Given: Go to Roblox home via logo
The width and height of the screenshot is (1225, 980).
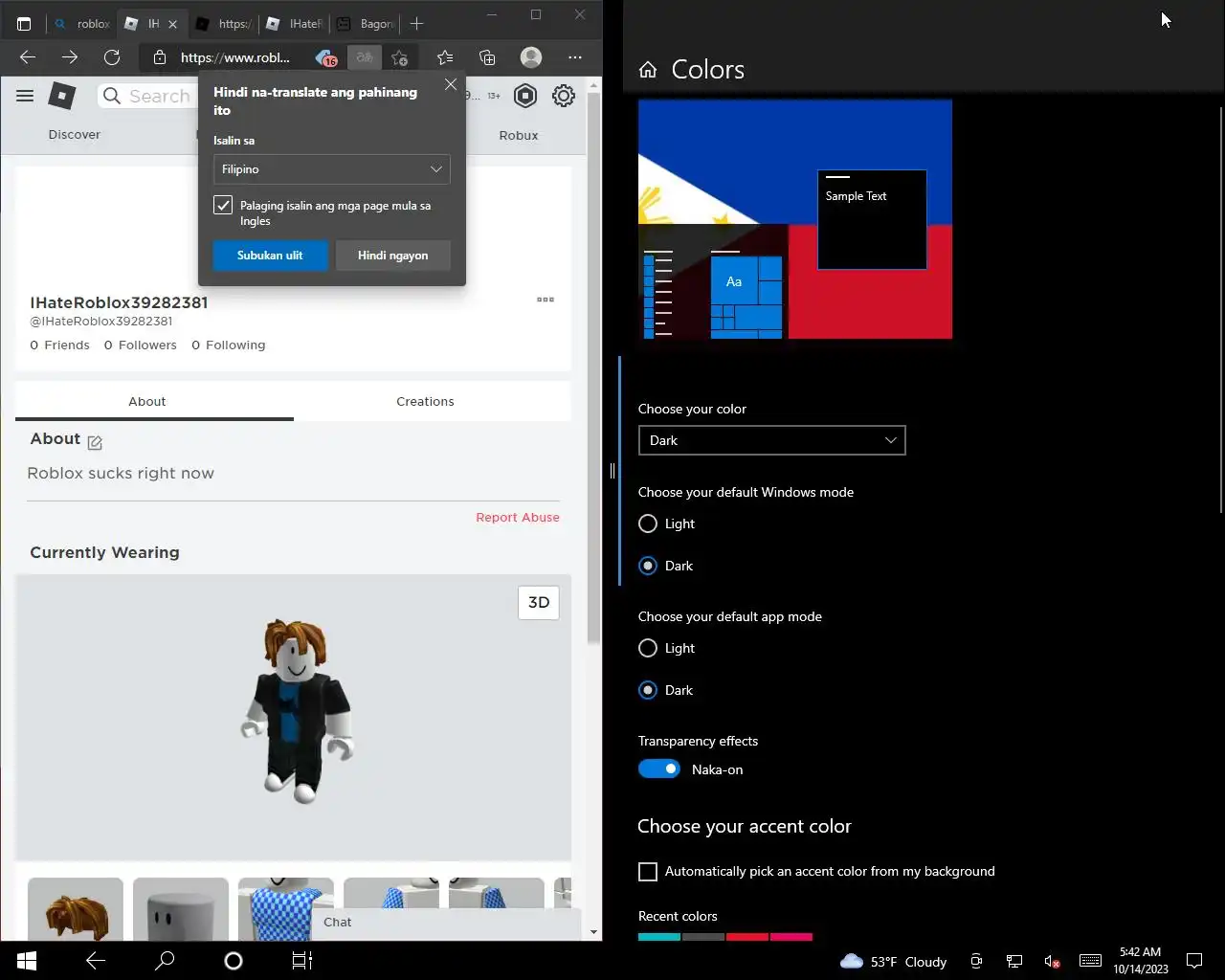Looking at the screenshot, I should point(62,96).
